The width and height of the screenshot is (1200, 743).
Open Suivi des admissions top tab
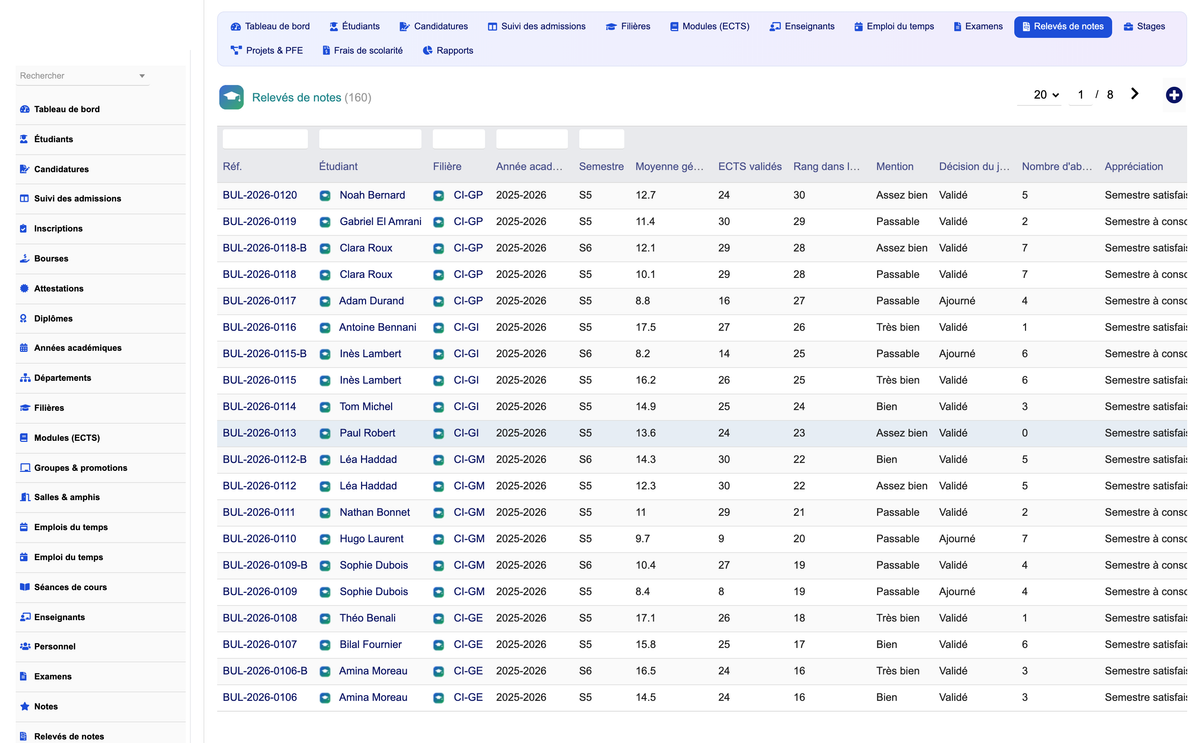537,27
